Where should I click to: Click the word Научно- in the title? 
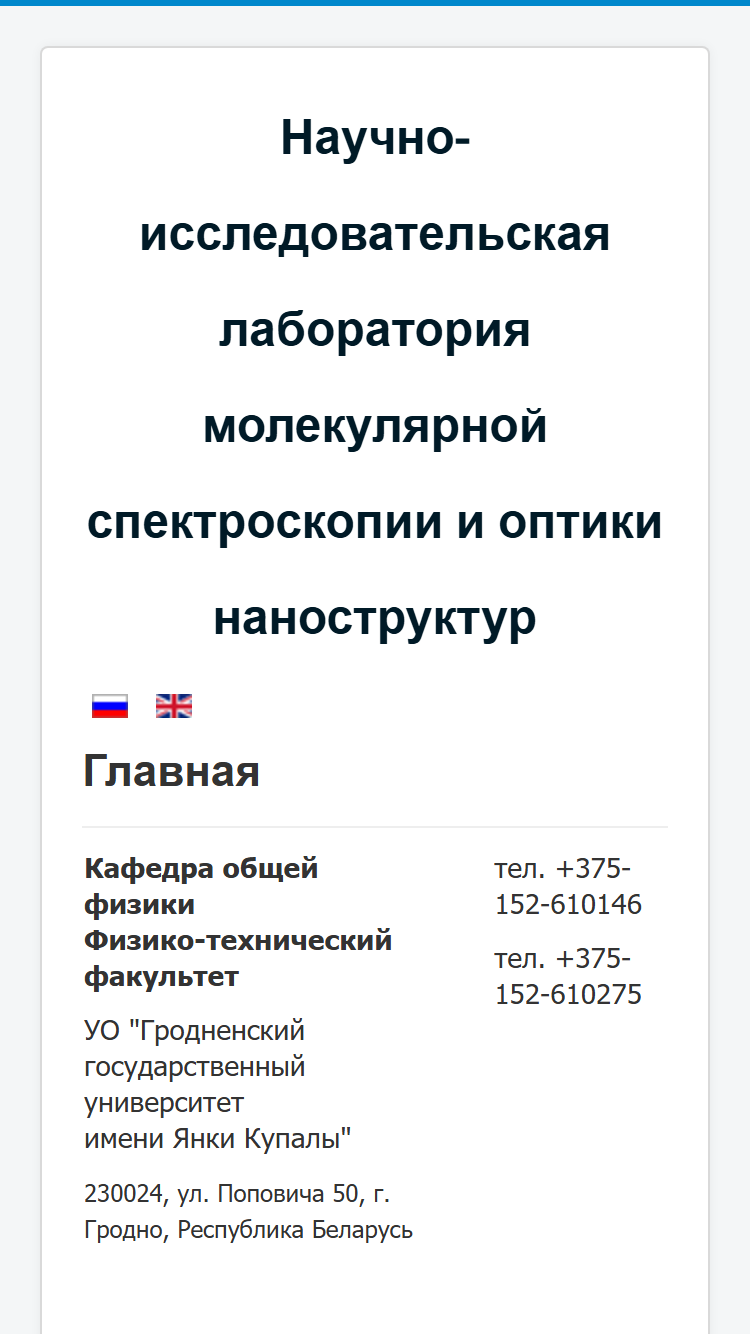[x=375, y=137]
